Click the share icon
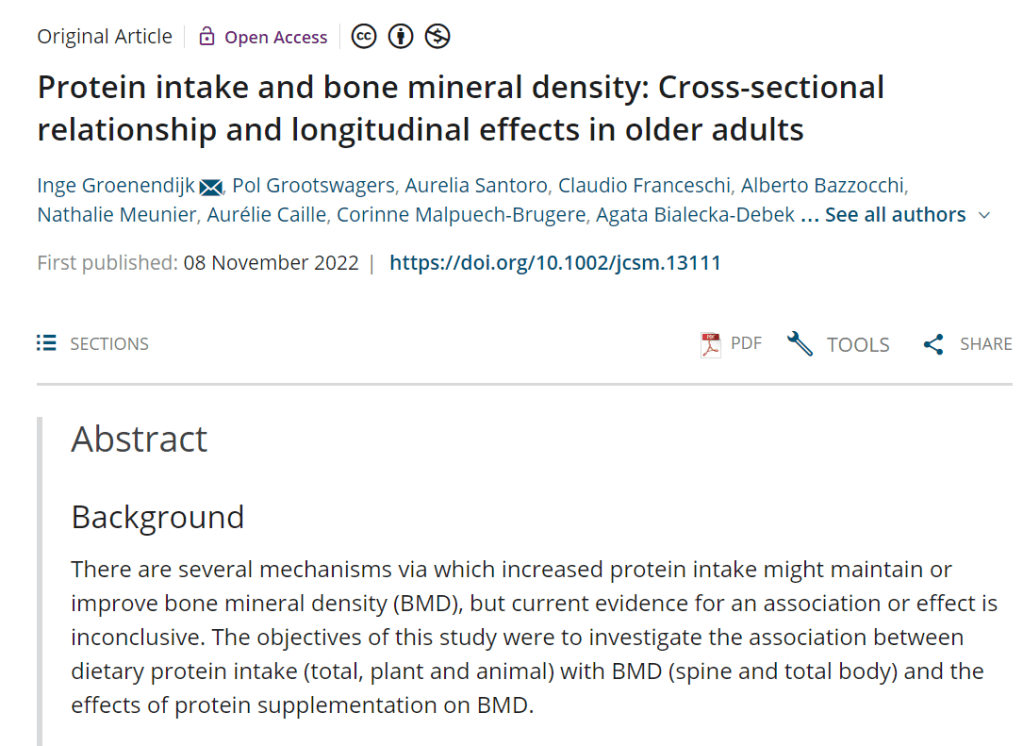The width and height of the screenshot is (1023, 746). click(x=933, y=344)
